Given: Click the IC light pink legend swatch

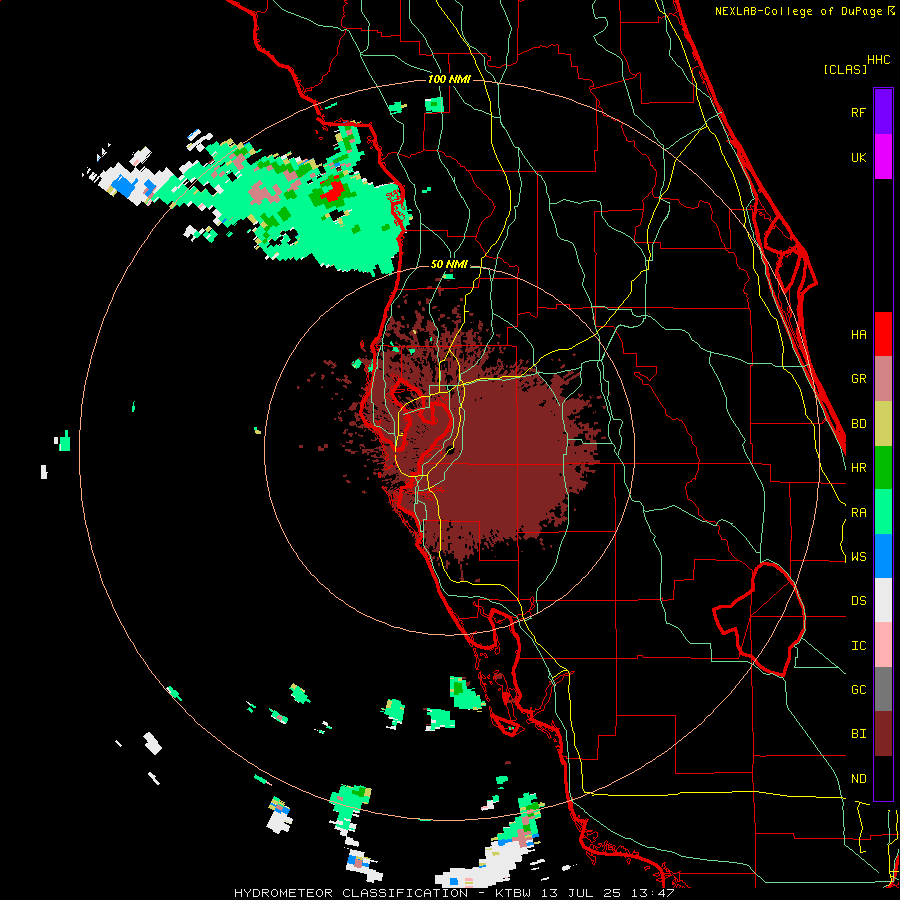Looking at the screenshot, I should [x=883, y=645].
